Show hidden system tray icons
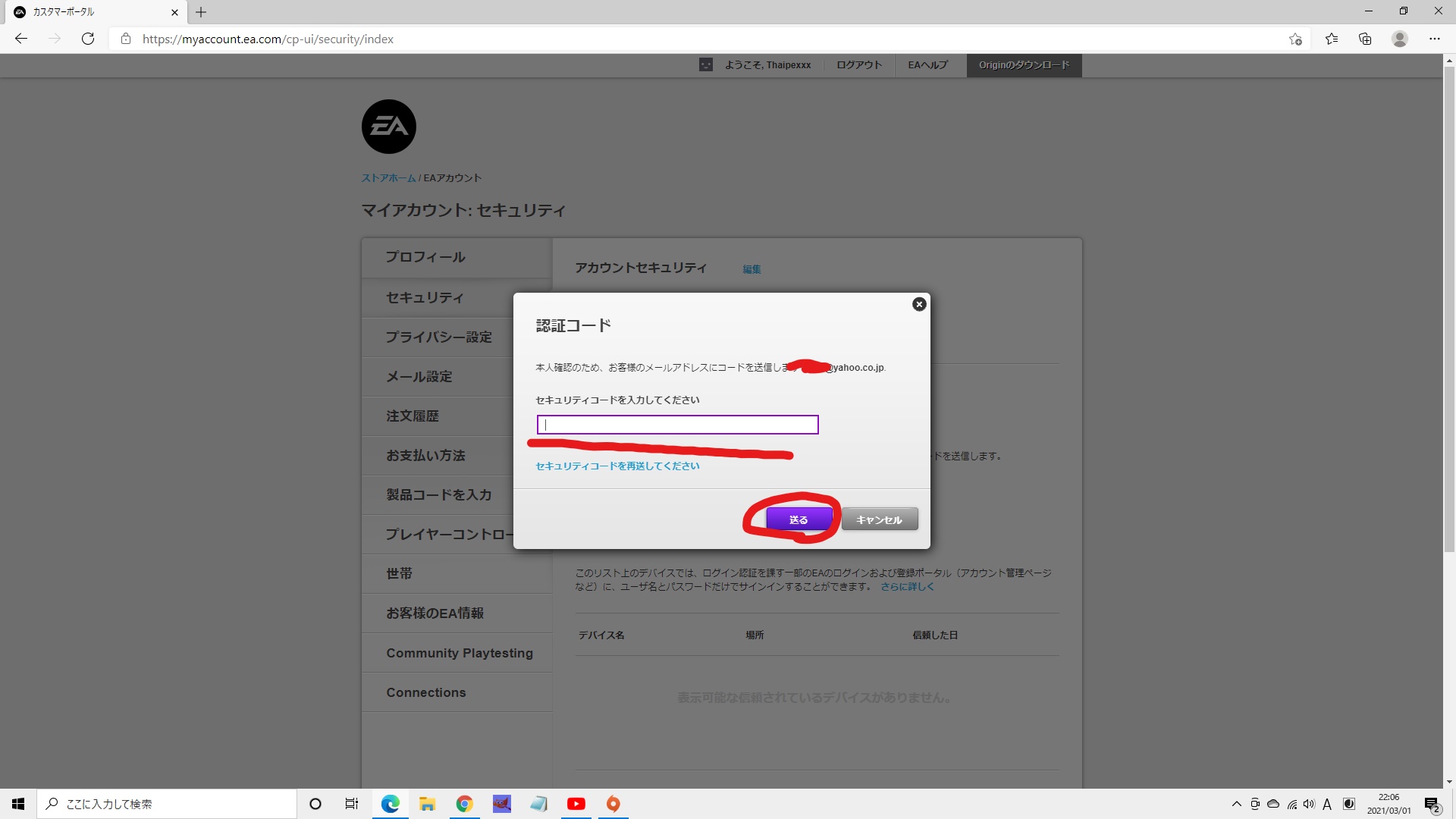The image size is (1456, 819). (1237, 804)
